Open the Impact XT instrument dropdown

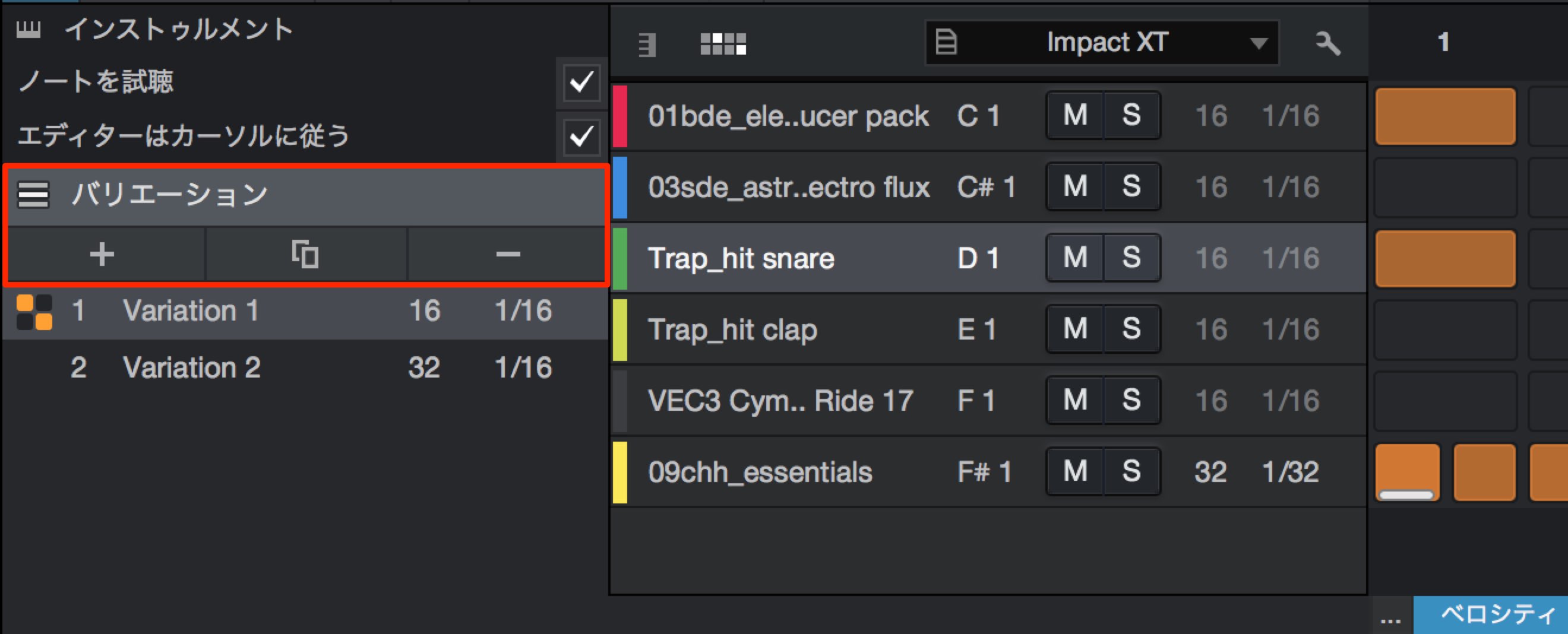coord(1102,43)
